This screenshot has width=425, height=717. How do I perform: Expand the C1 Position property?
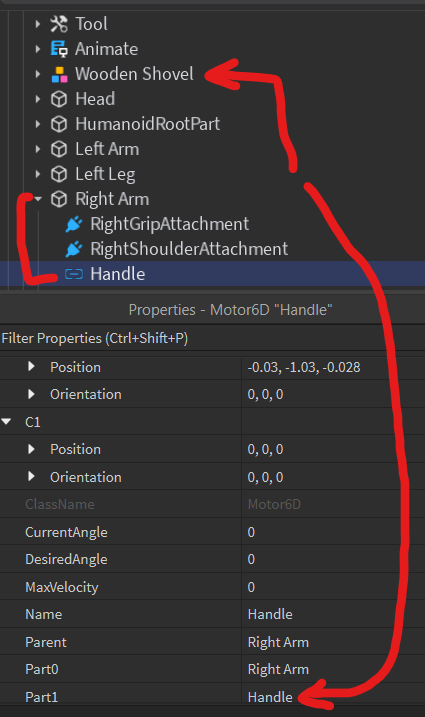[x=31, y=449]
